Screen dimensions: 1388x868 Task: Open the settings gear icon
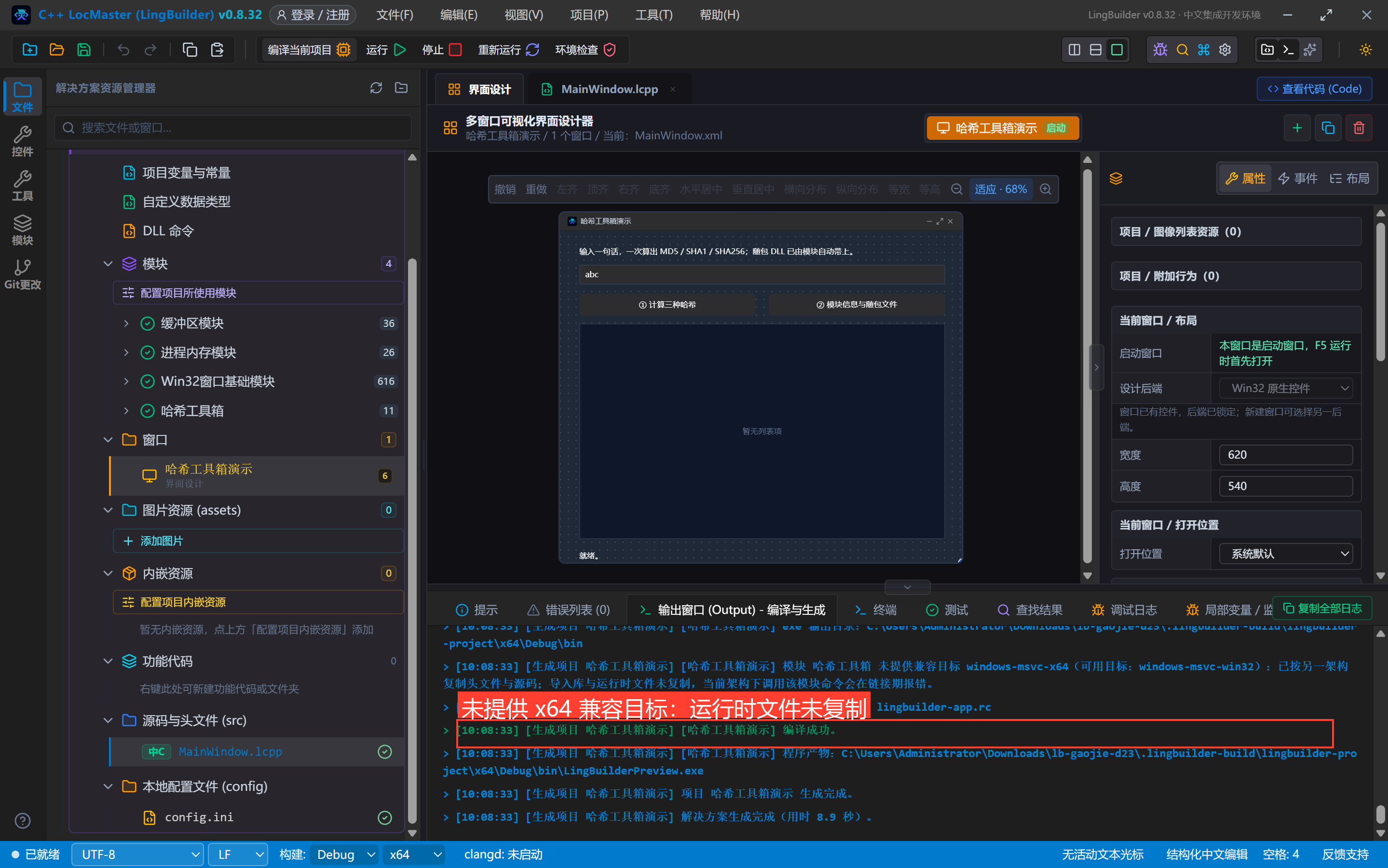[x=1225, y=50]
